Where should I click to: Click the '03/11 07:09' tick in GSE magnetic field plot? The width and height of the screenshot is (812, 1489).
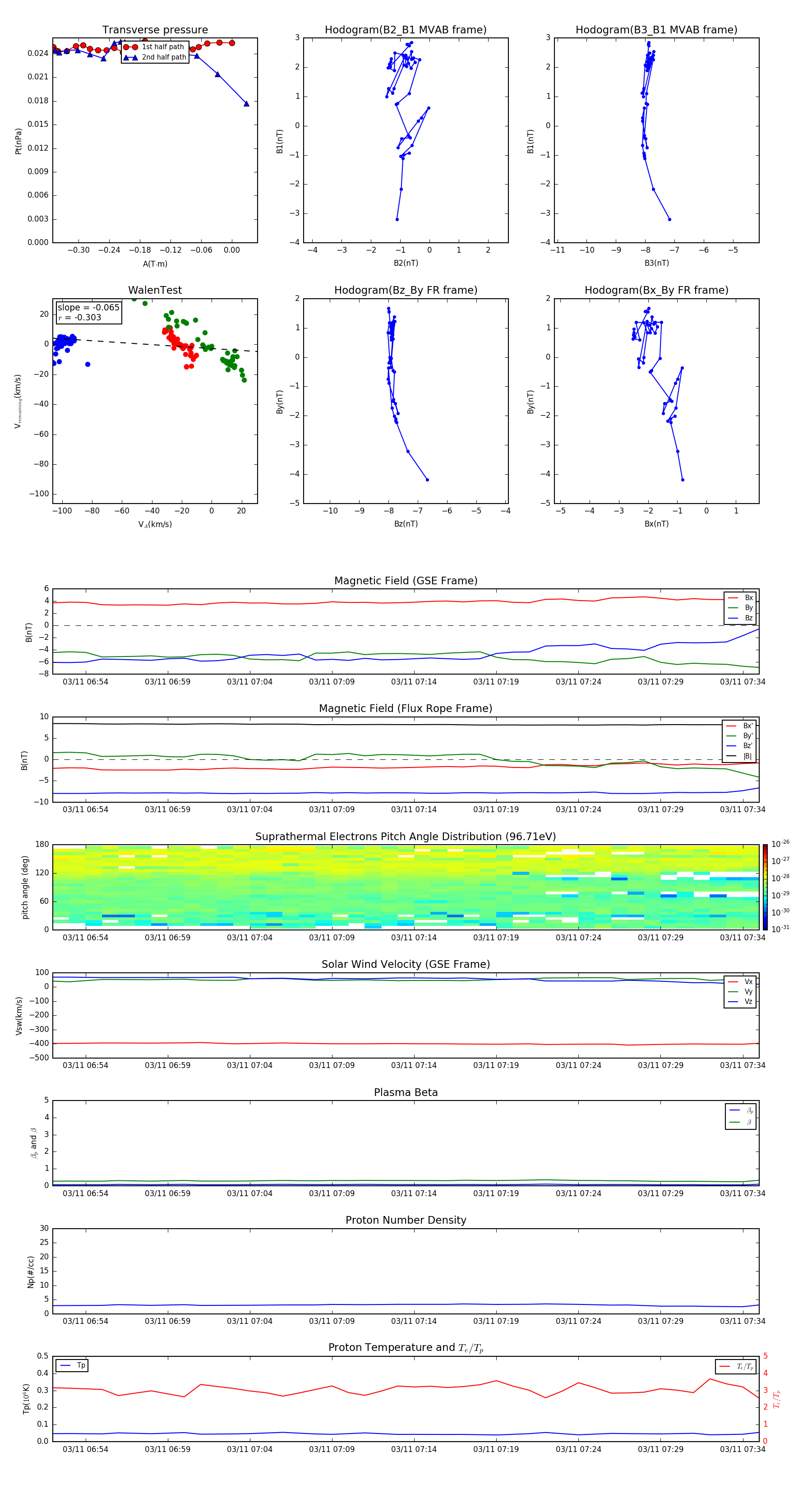click(x=332, y=682)
